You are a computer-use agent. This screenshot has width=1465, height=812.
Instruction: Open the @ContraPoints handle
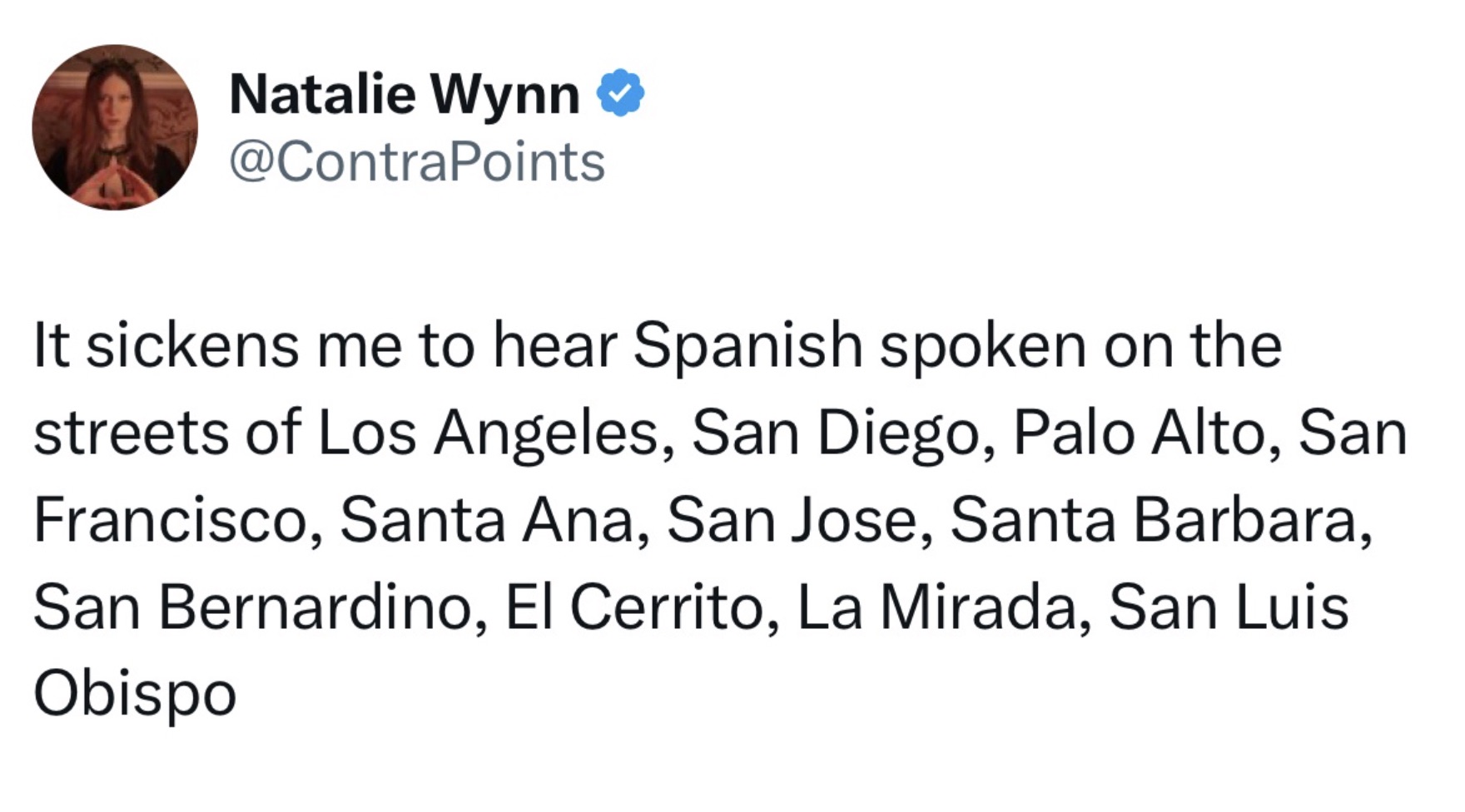pos(416,161)
